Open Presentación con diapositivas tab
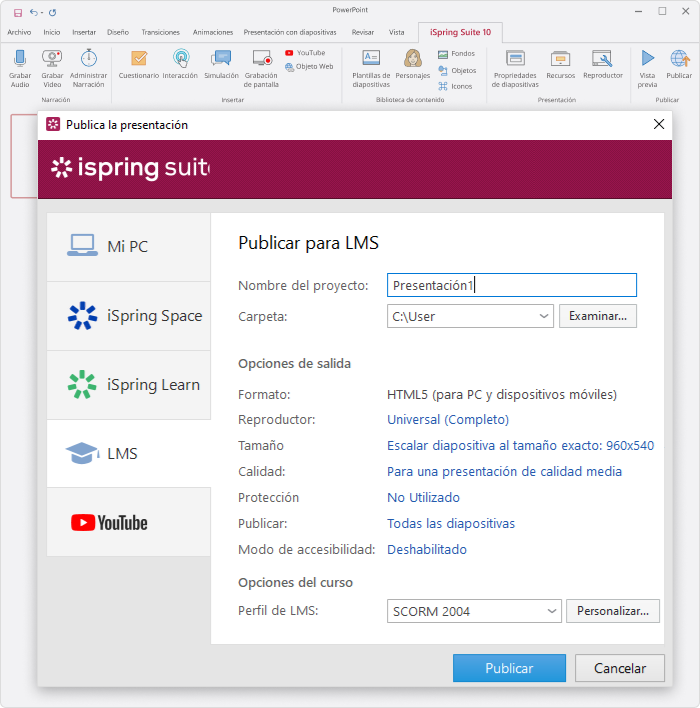Image resolution: width=700 pixels, height=708 pixels. pos(290,33)
